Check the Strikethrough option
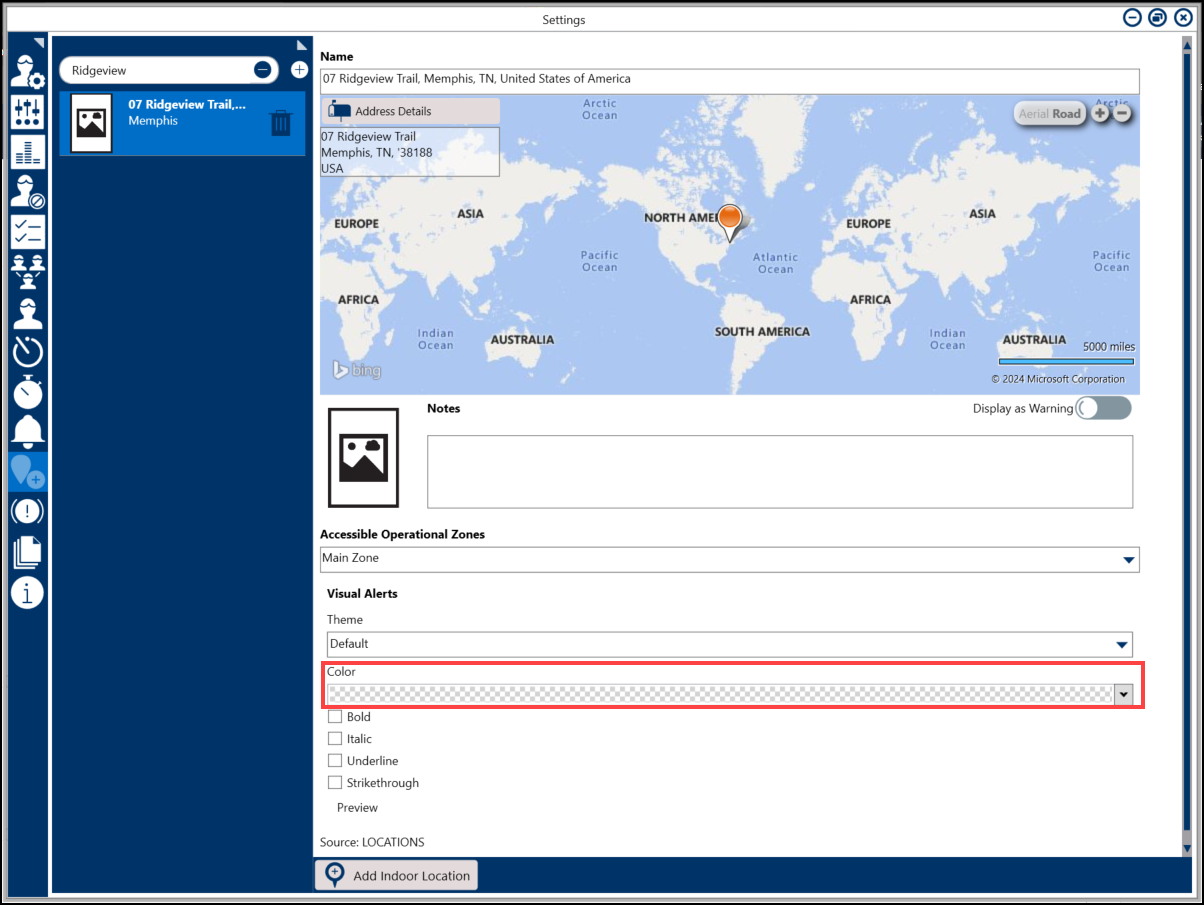This screenshot has width=1204, height=905. (x=335, y=783)
